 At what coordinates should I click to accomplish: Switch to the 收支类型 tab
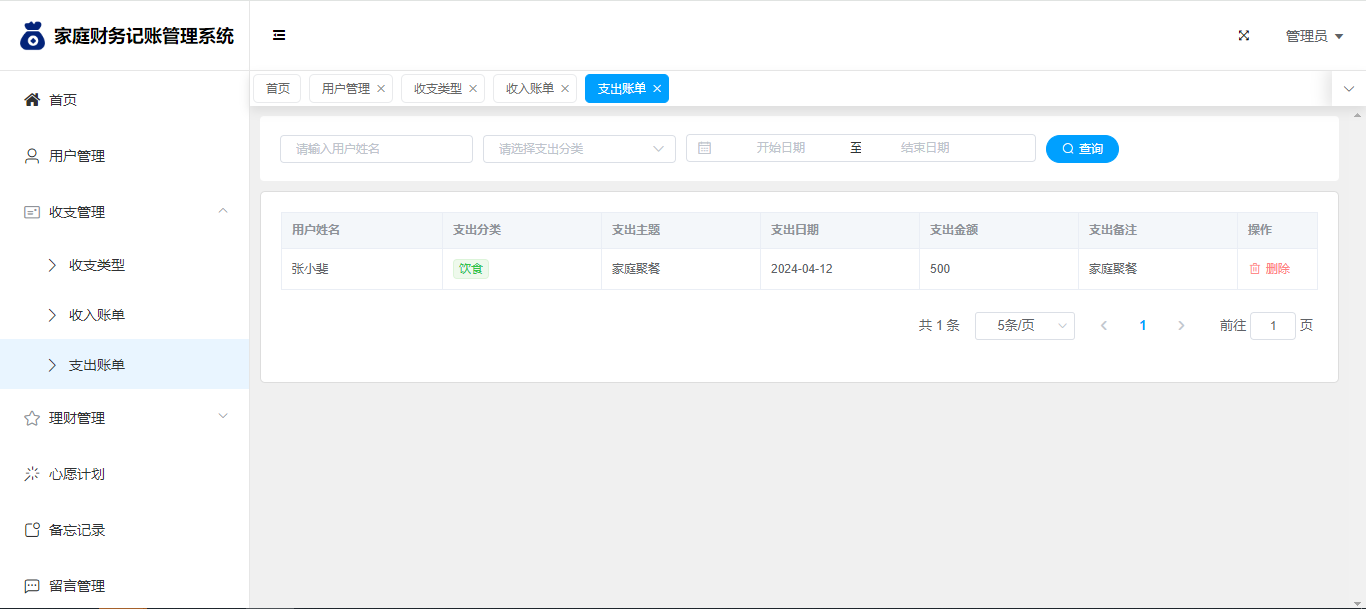(x=437, y=89)
